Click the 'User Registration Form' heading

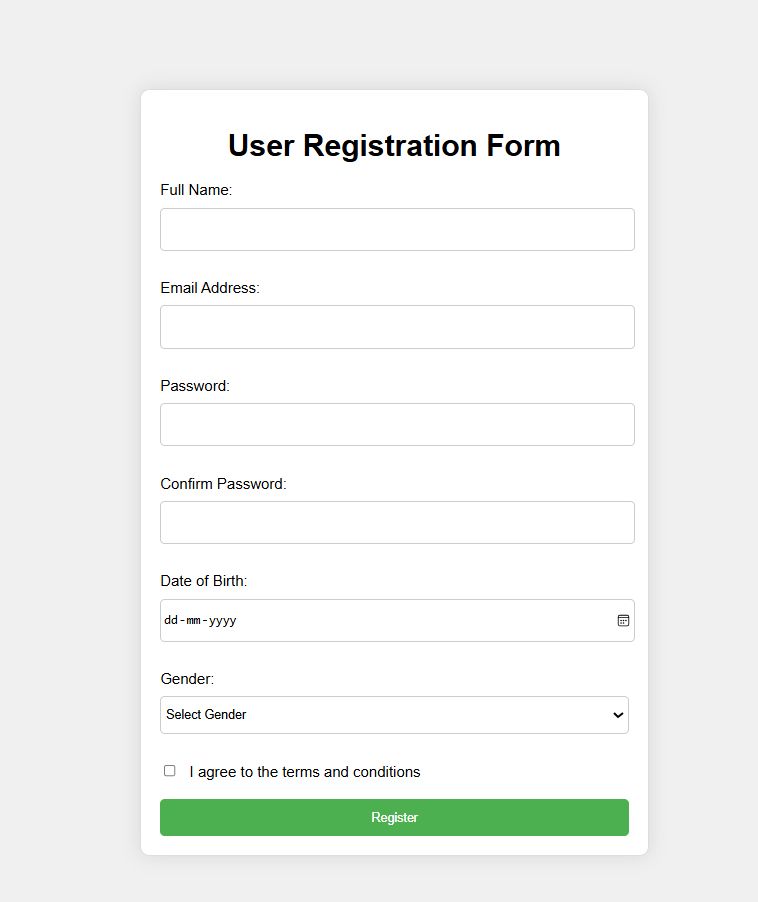tap(395, 145)
